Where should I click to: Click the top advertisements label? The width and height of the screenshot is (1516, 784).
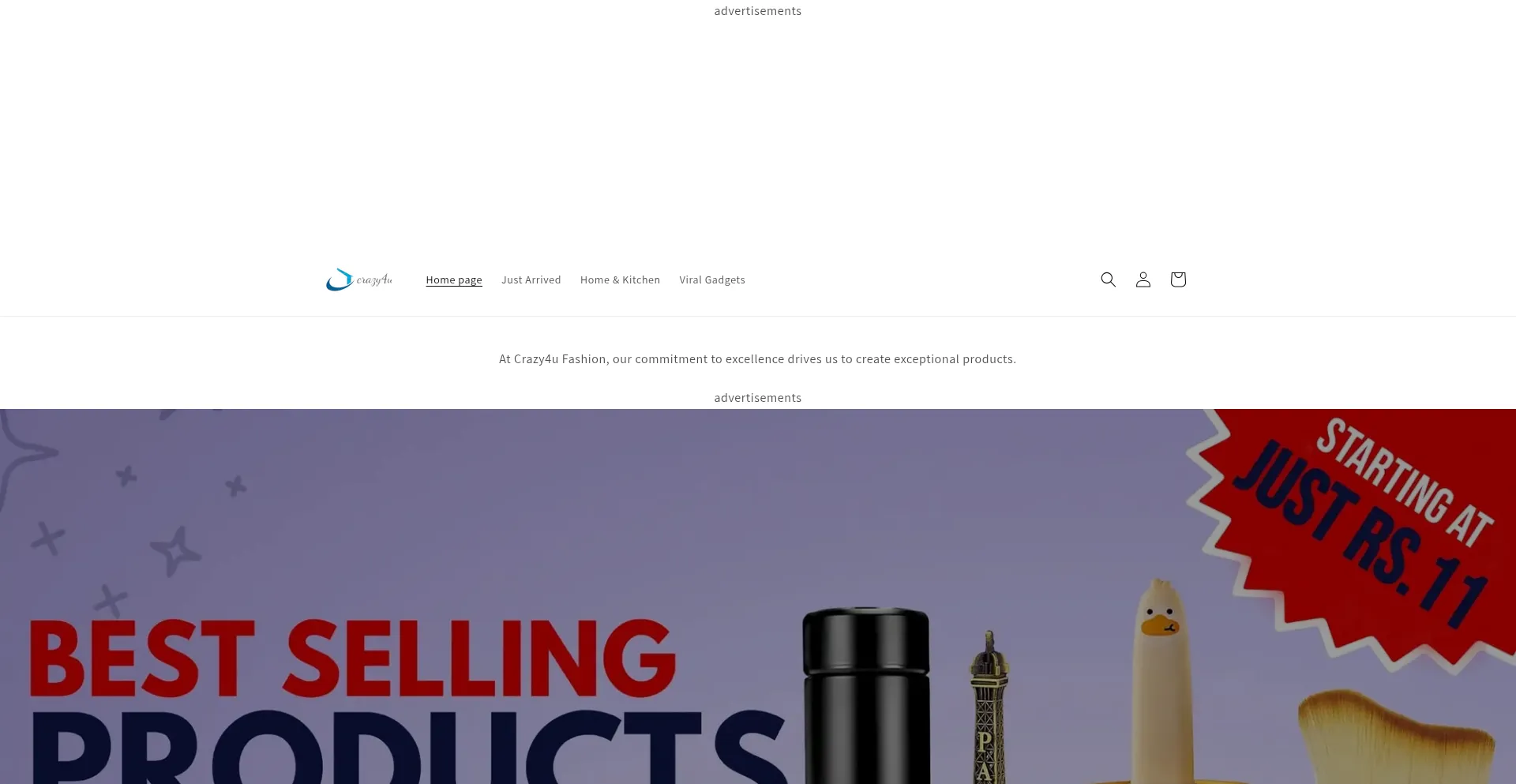[x=757, y=11]
